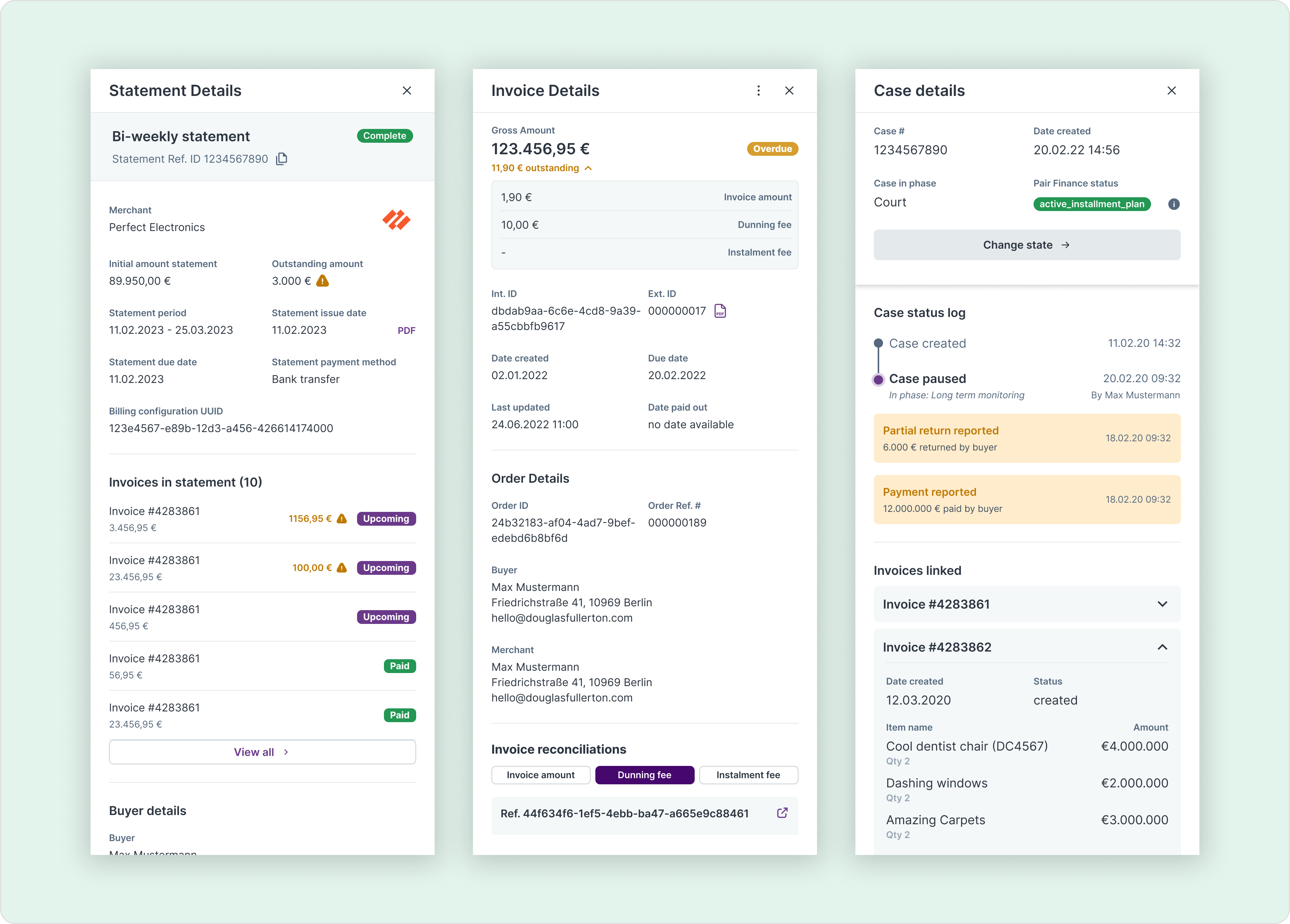The height and width of the screenshot is (924, 1290).
Task: Click the Case paused timeline marker
Action: click(x=878, y=379)
